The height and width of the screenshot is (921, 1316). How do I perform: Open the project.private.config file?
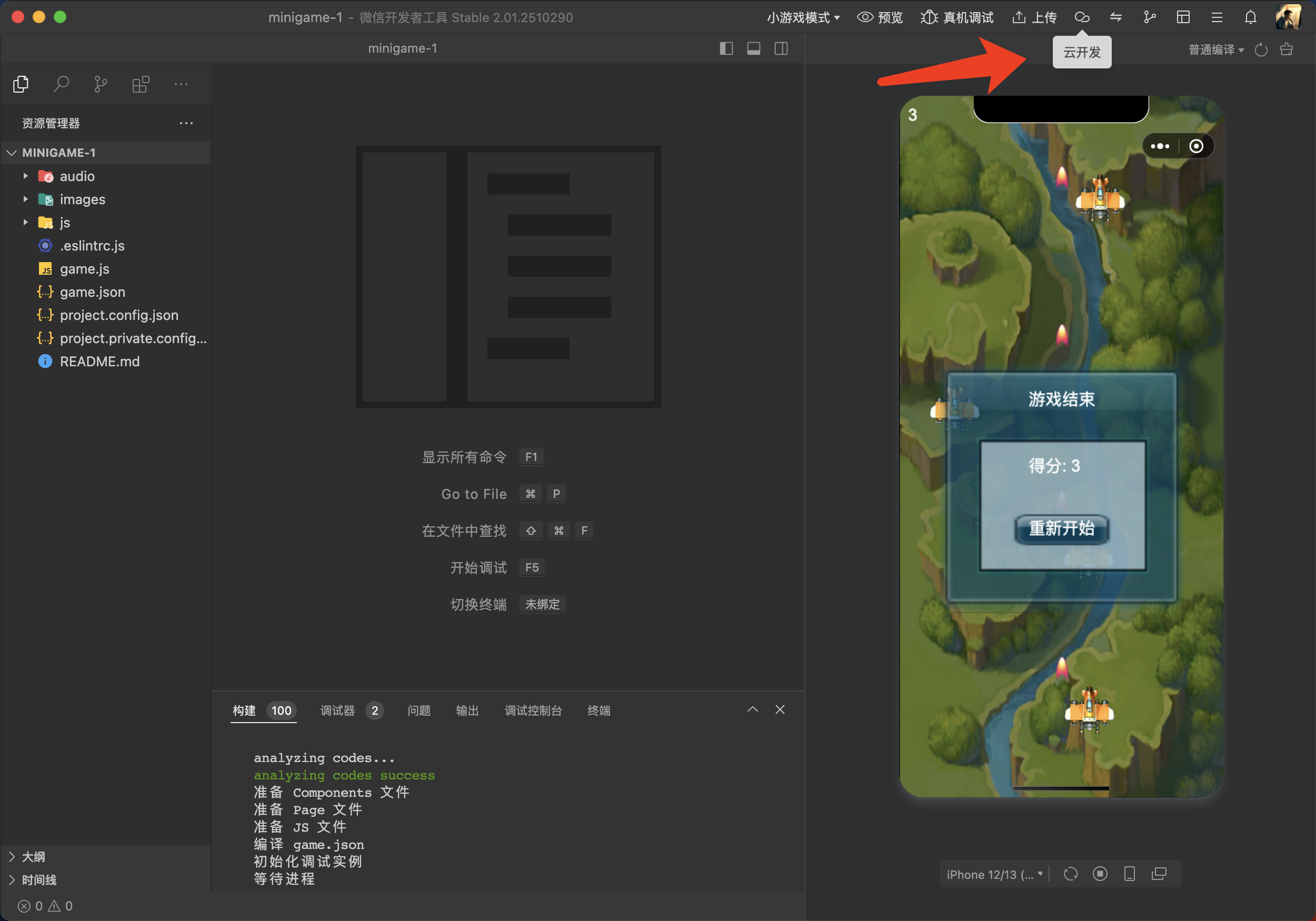106,338
